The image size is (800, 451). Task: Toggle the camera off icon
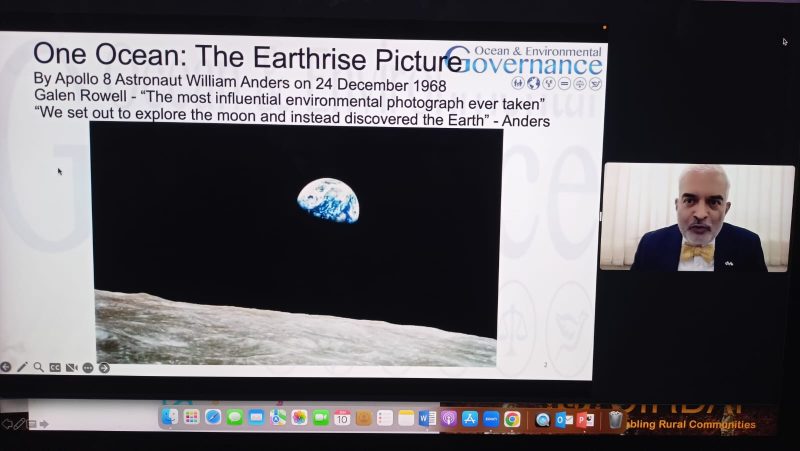coord(71,367)
